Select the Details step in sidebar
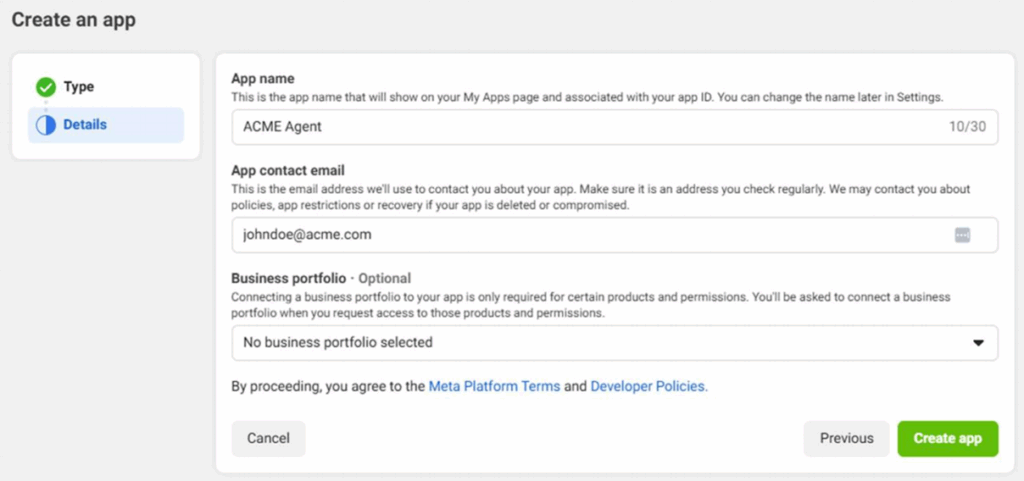 (x=85, y=125)
